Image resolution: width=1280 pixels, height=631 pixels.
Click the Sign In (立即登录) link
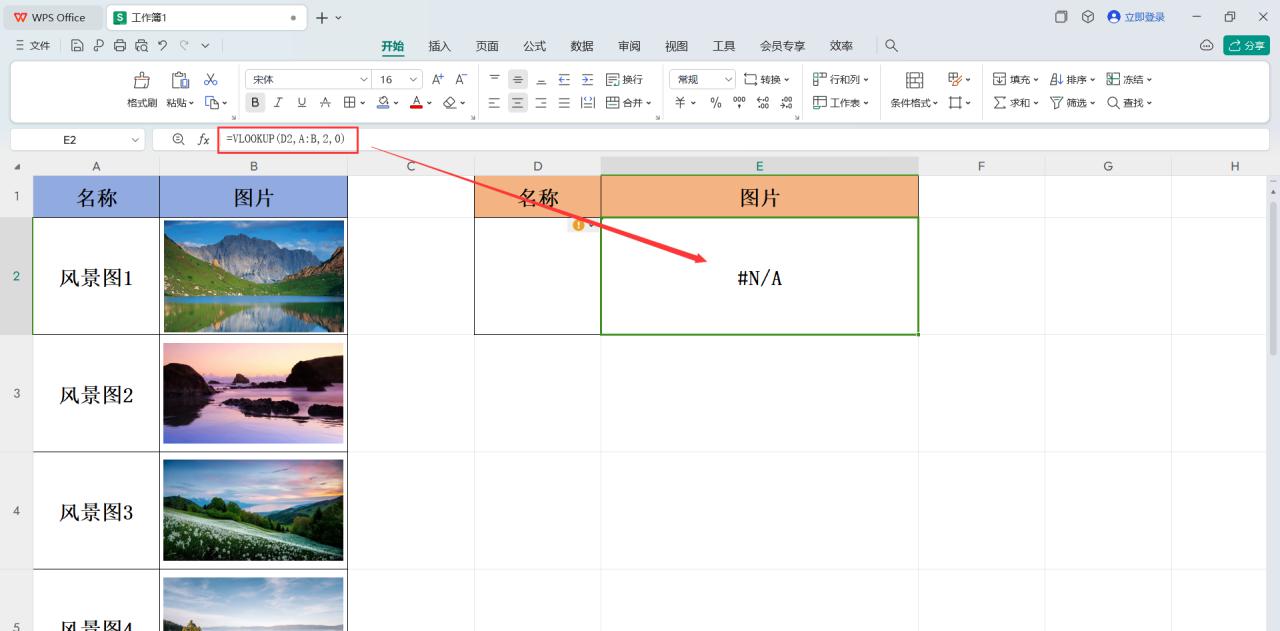(x=1136, y=17)
